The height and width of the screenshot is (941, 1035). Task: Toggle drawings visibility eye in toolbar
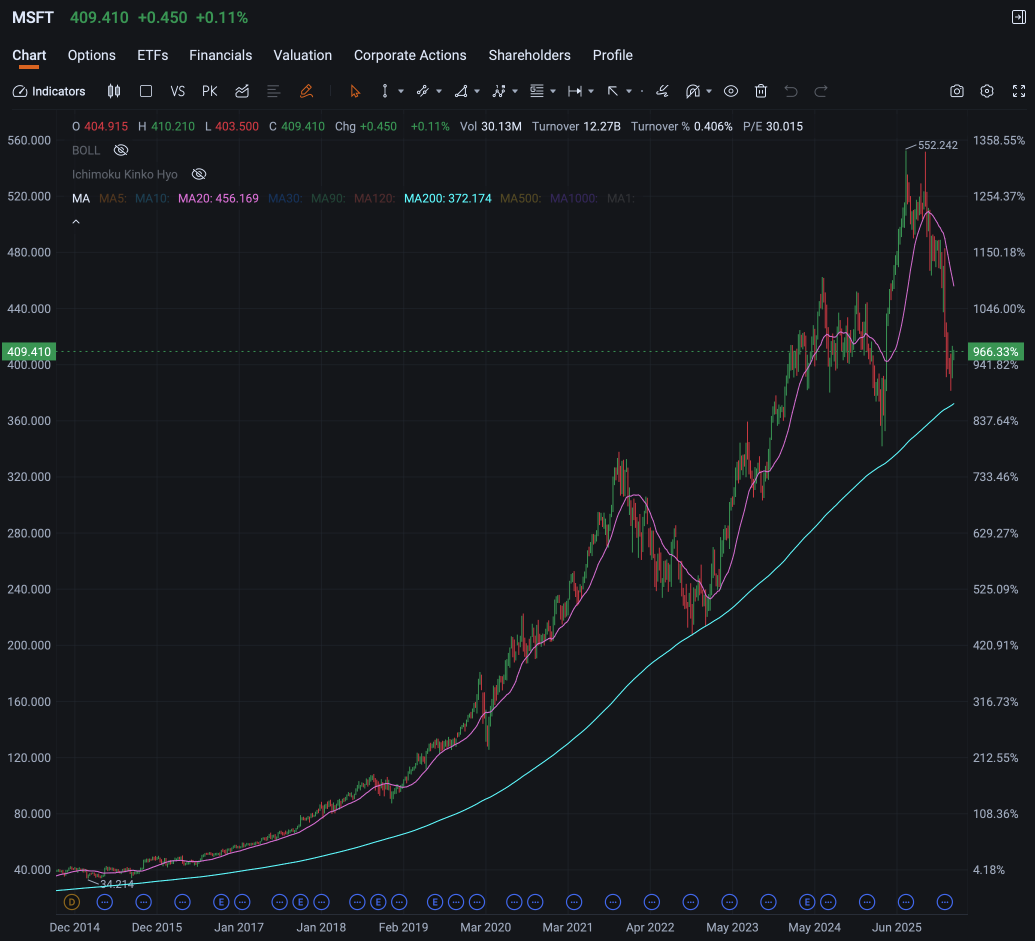click(x=731, y=91)
